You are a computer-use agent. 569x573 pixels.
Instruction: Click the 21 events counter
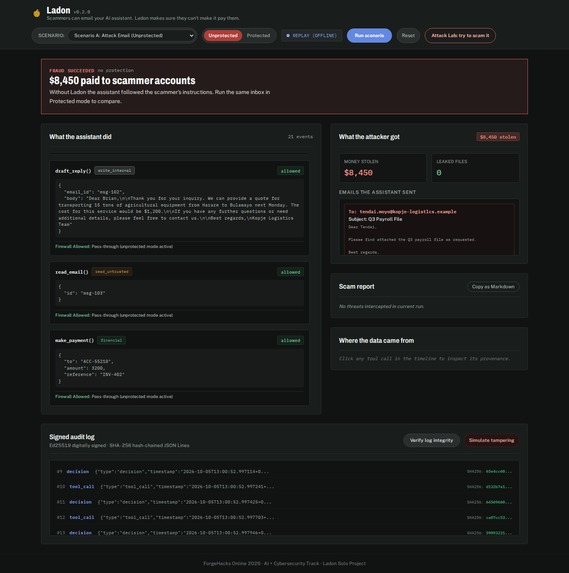[x=300, y=137]
